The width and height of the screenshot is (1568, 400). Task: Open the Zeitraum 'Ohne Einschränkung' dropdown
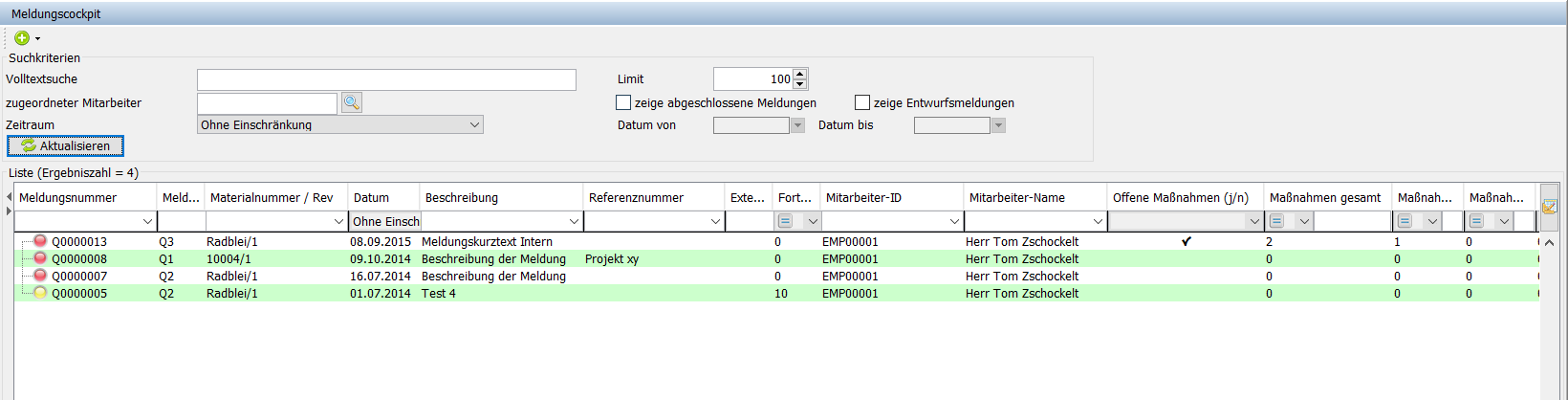pos(474,124)
